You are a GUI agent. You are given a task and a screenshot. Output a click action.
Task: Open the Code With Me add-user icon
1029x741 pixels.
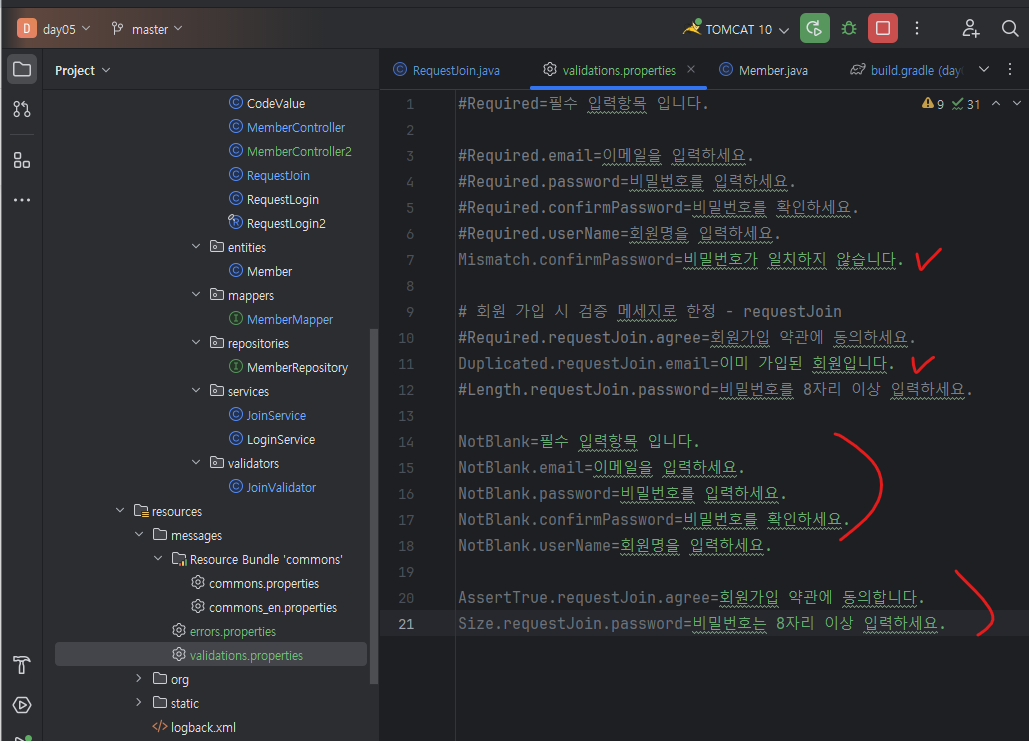coord(970,28)
